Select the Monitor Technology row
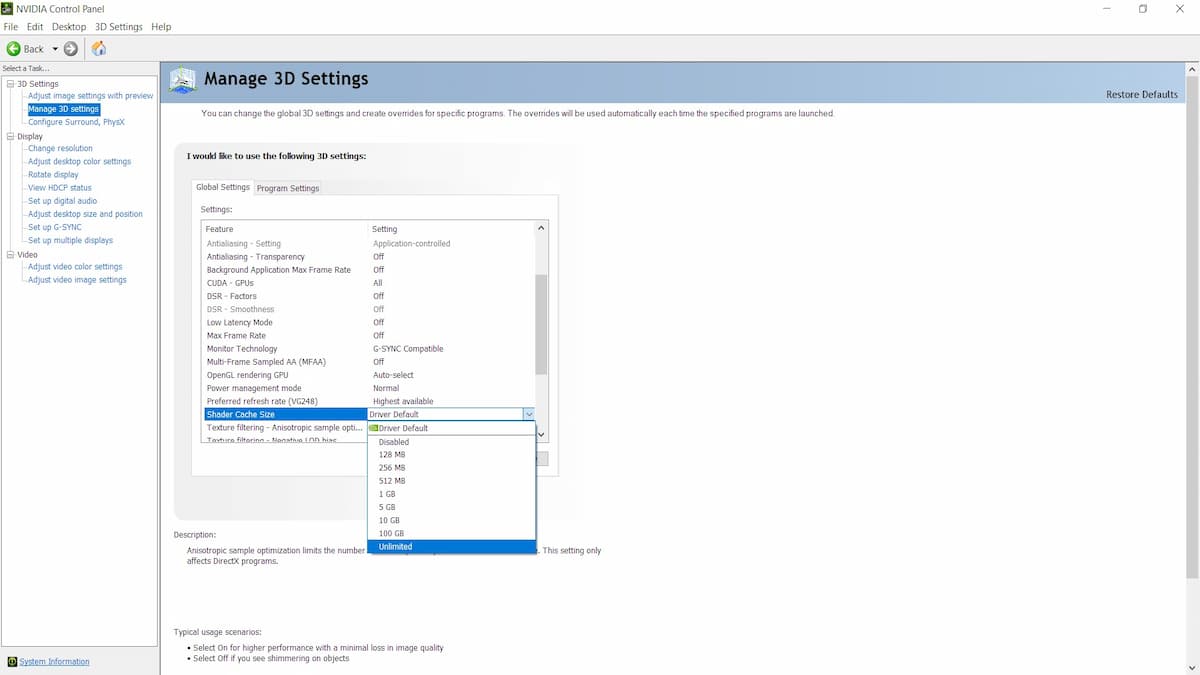Screen dimensions: 1200x675 (368, 349)
